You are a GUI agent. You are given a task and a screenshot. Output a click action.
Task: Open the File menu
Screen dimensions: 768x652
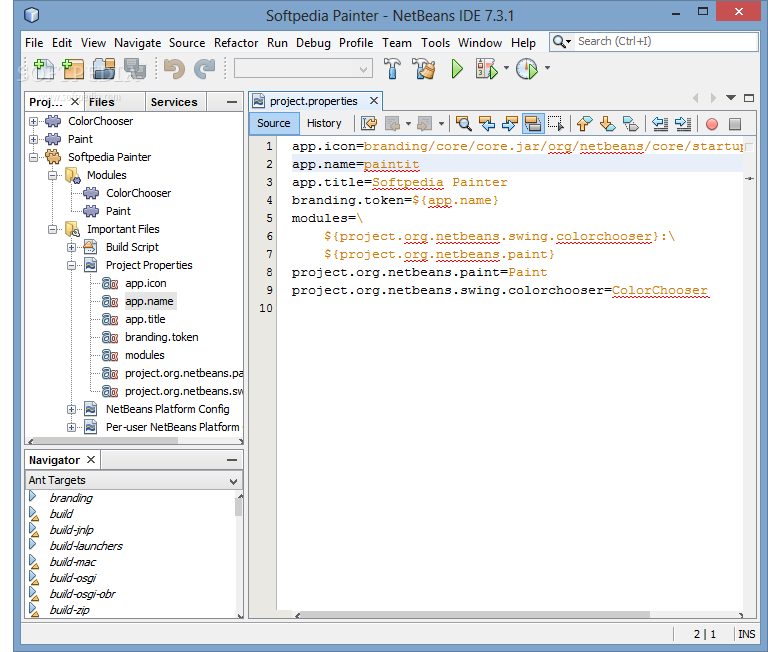click(x=34, y=43)
